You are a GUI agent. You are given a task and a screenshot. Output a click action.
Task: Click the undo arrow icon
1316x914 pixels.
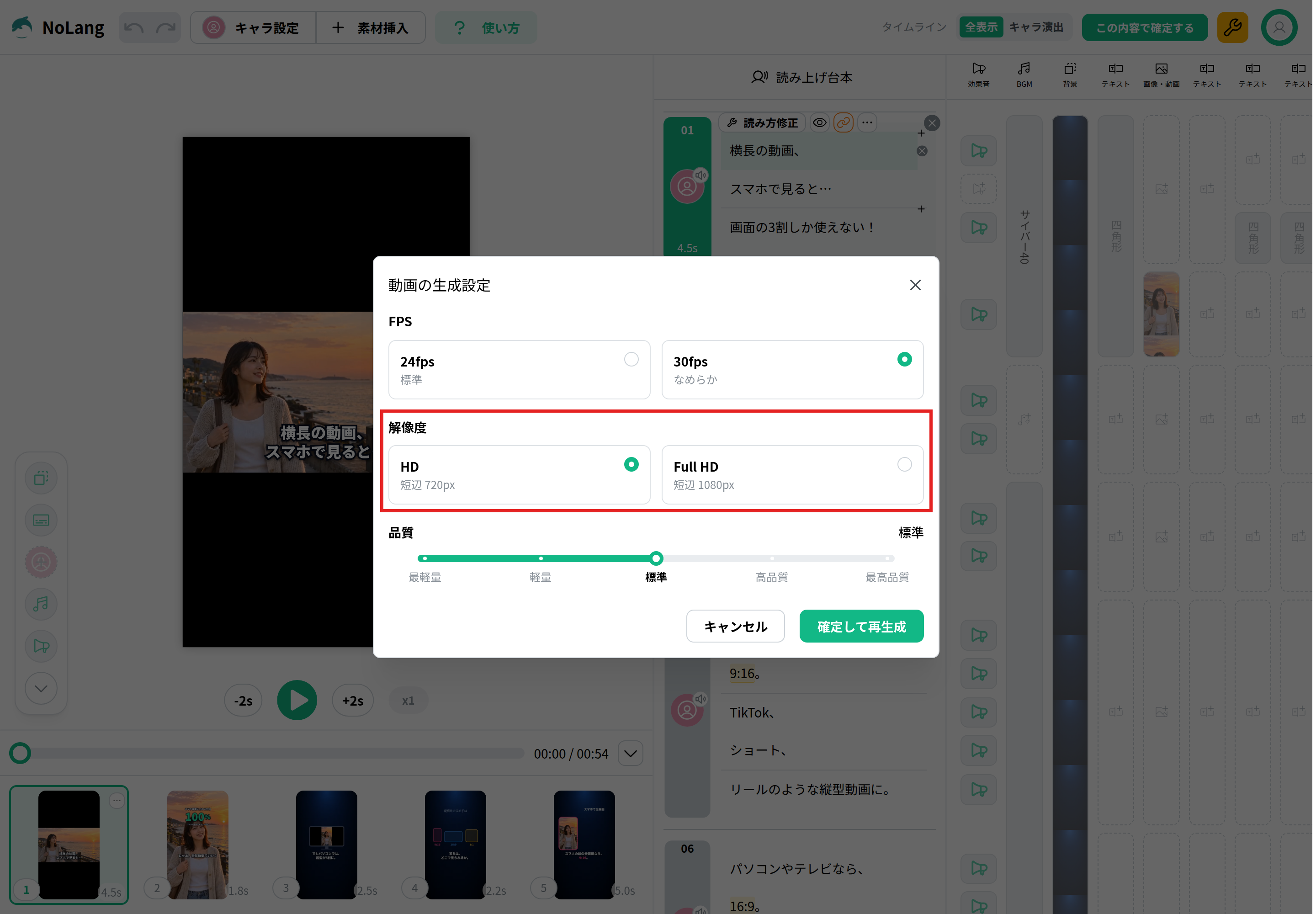point(134,27)
